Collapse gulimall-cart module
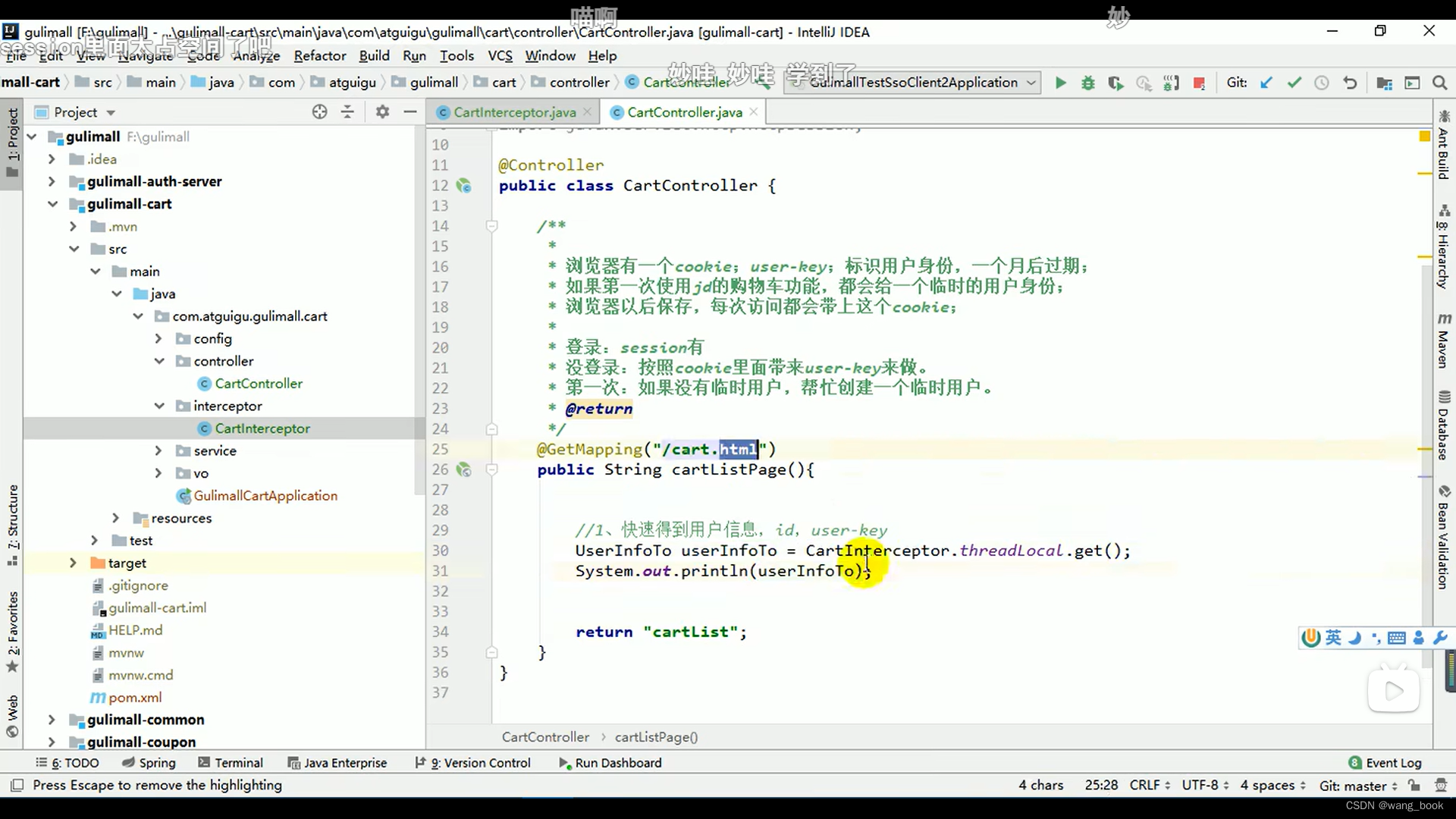Screen dimensions: 1456x819 coord(52,204)
